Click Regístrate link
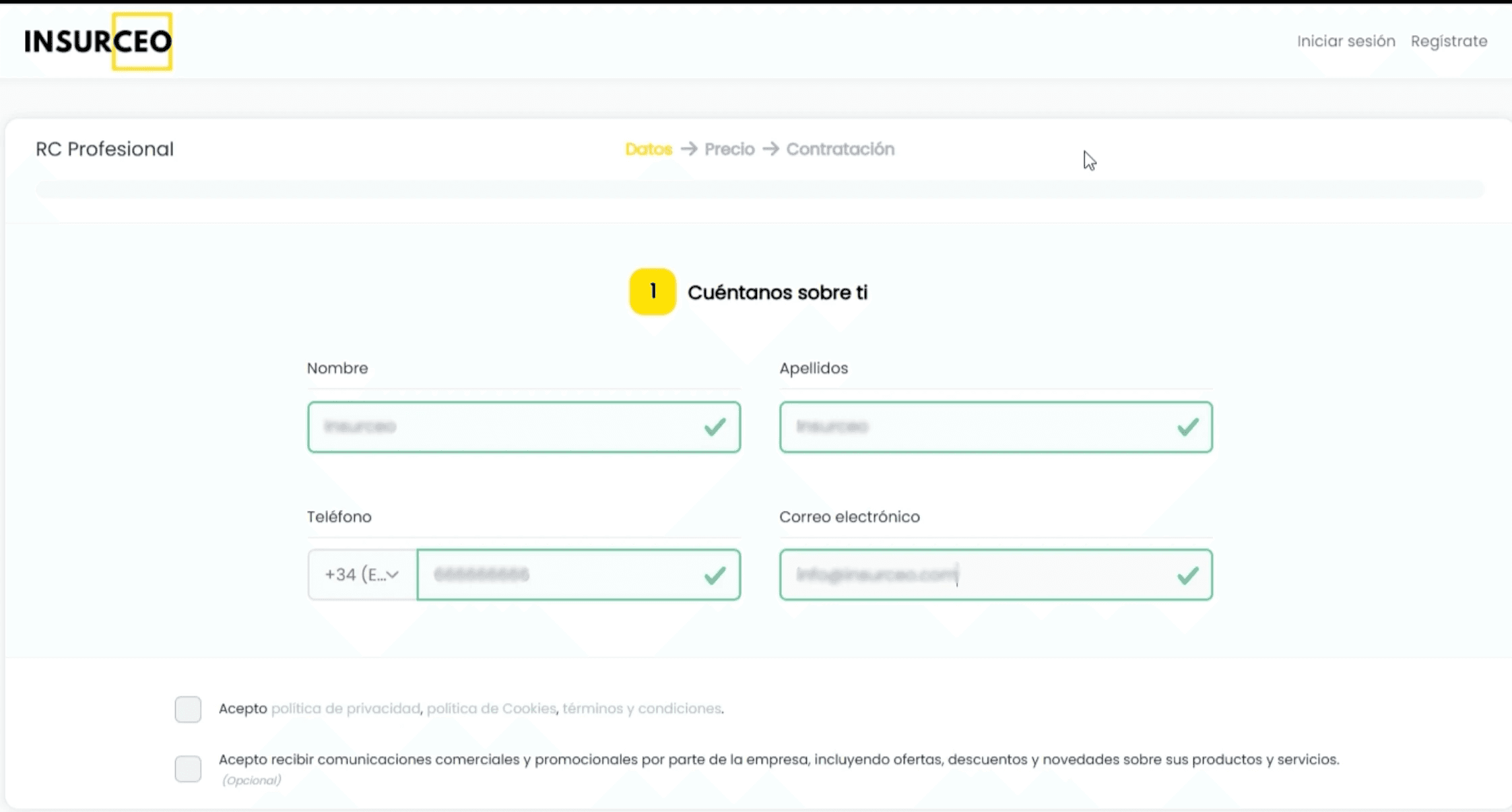 pyautogui.click(x=1449, y=41)
